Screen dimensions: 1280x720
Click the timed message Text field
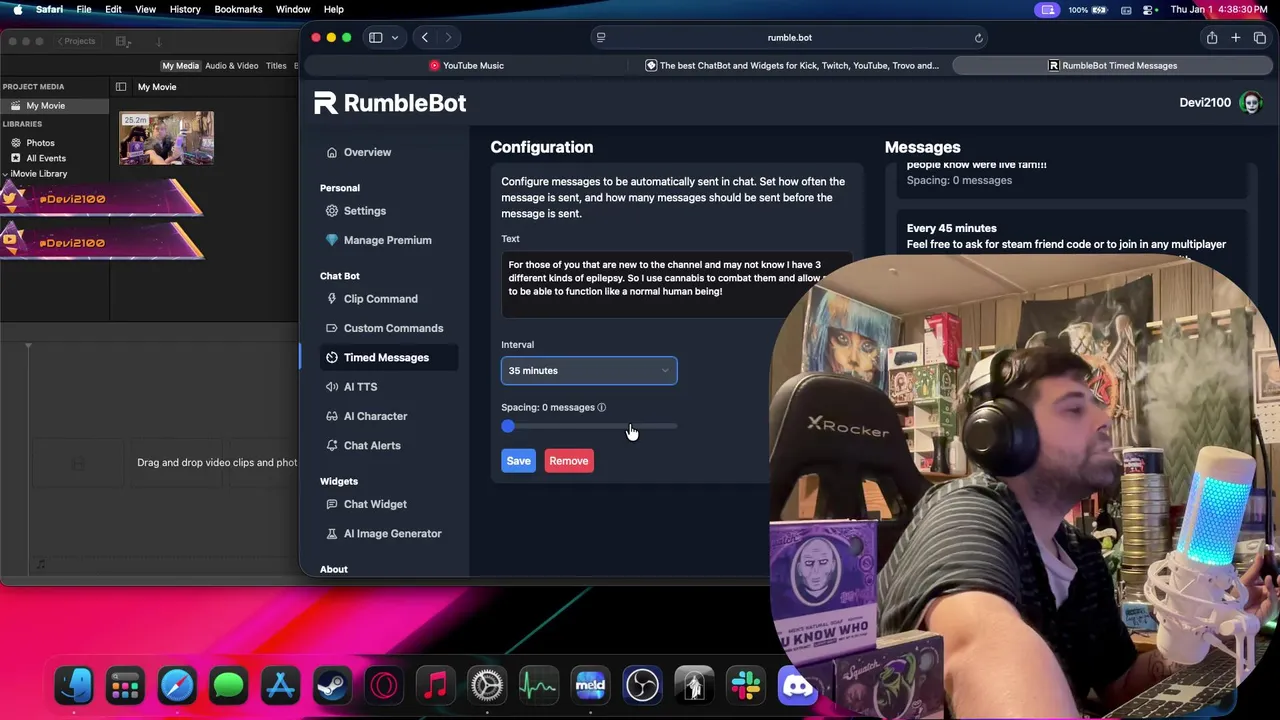coord(675,284)
